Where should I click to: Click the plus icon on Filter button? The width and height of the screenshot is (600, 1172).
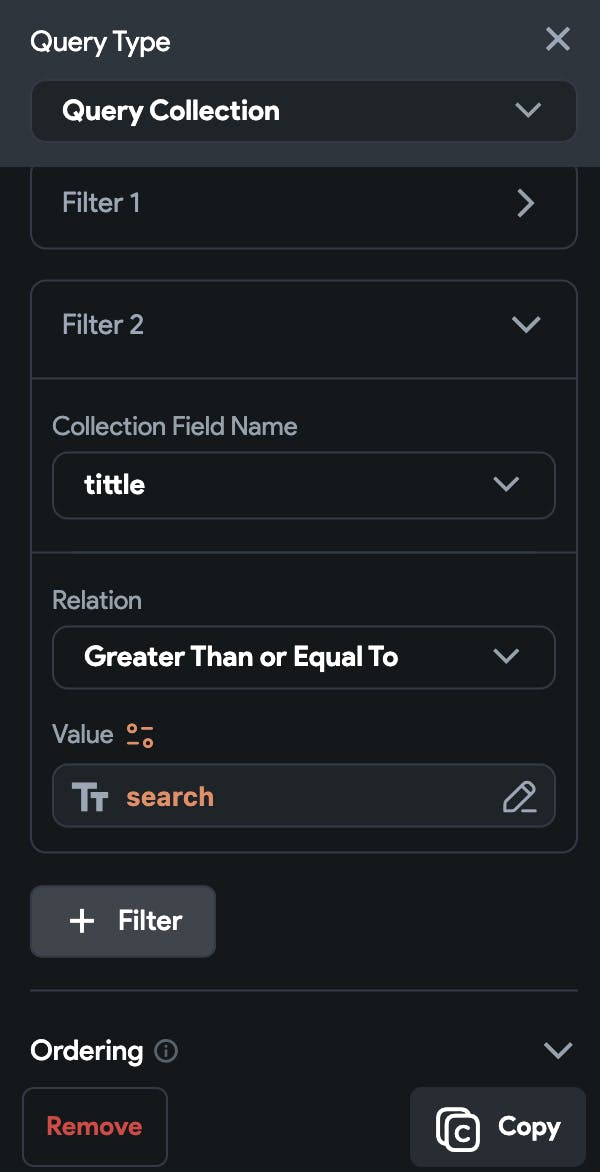click(x=82, y=921)
